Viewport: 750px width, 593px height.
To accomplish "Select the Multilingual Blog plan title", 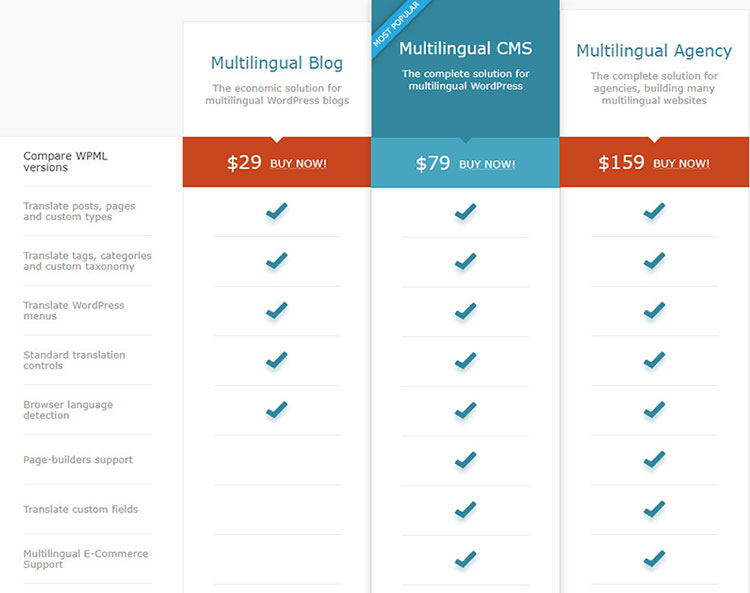I will (277, 64).
